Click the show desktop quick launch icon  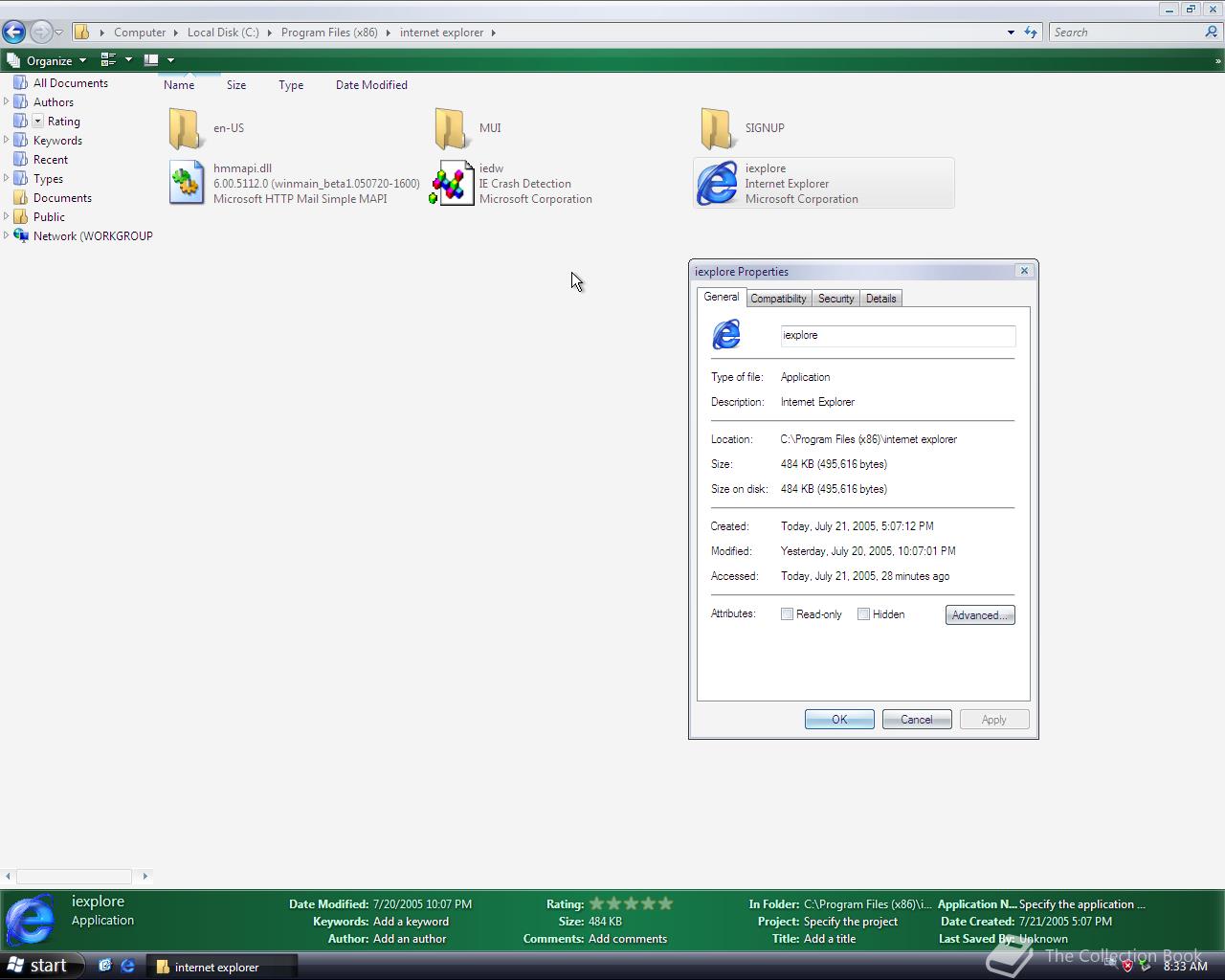(x=105, y=967)
